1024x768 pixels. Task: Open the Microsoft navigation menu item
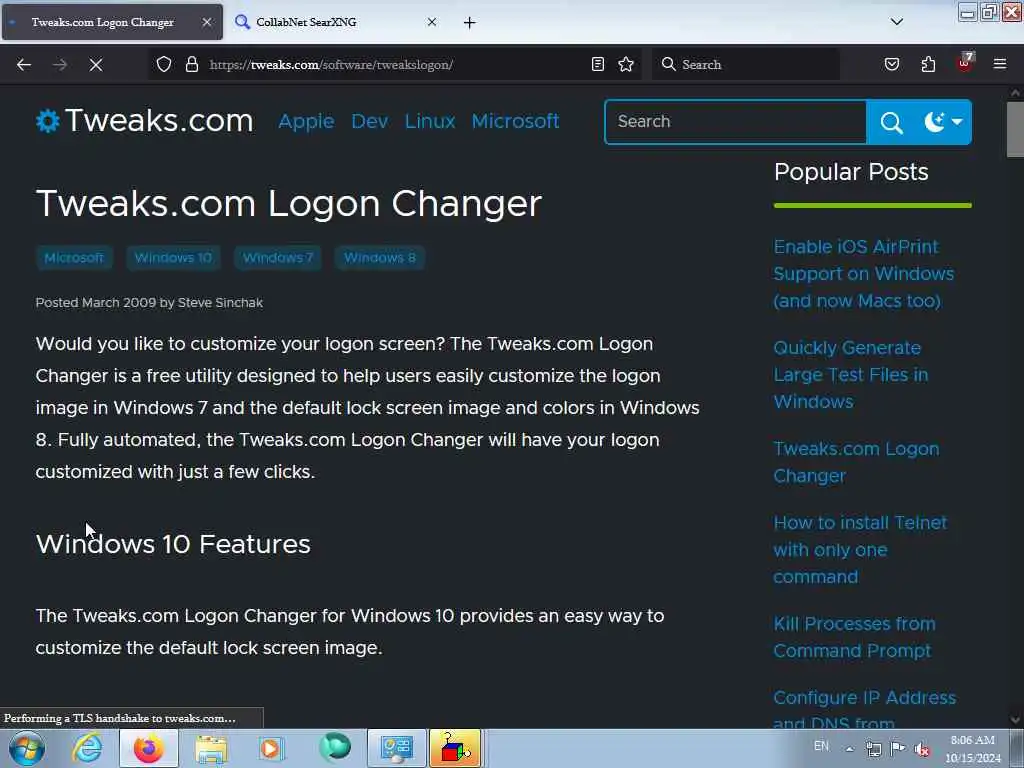coord(515,121)
